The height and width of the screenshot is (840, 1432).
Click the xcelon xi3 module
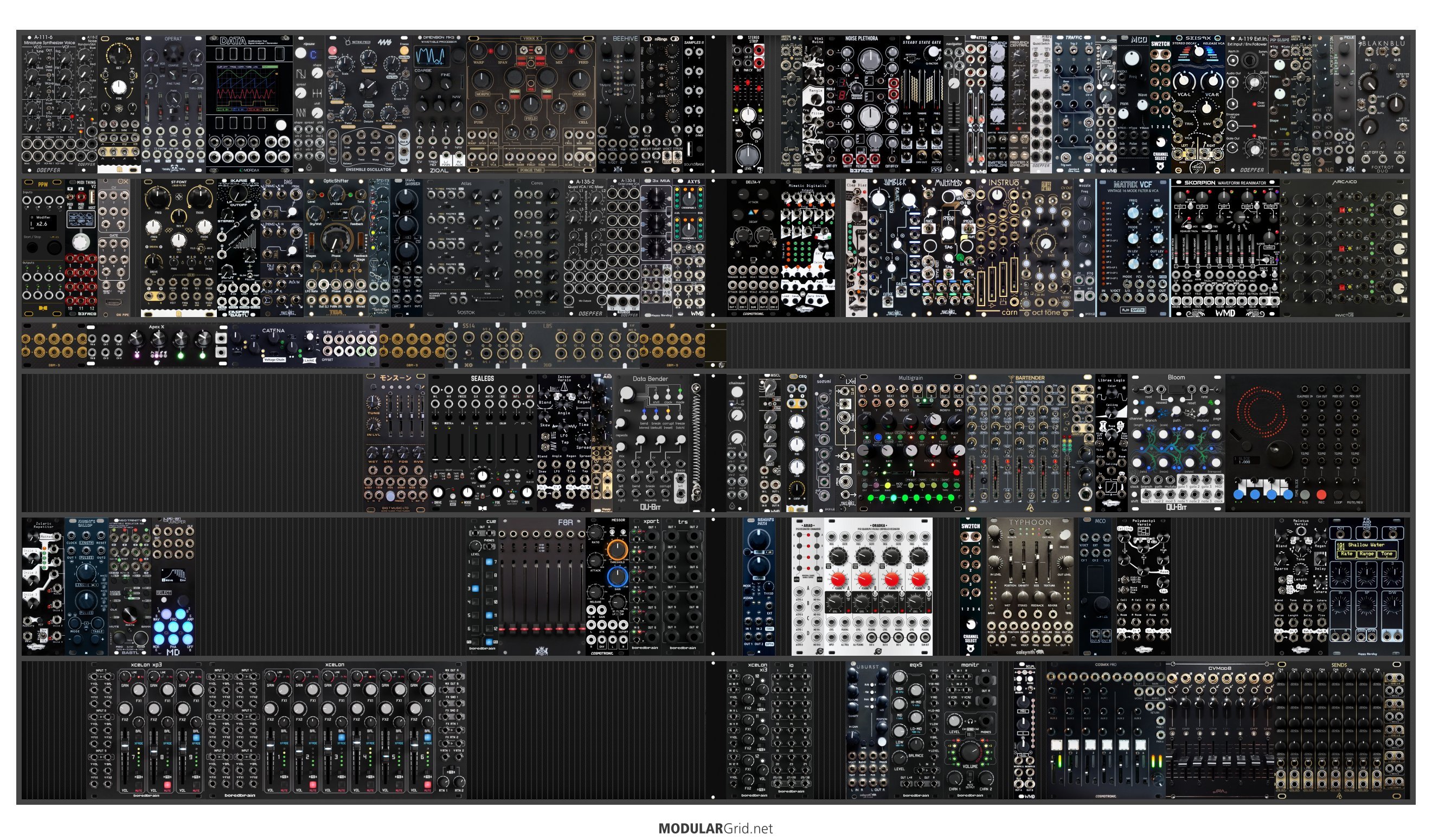[748, 730]
